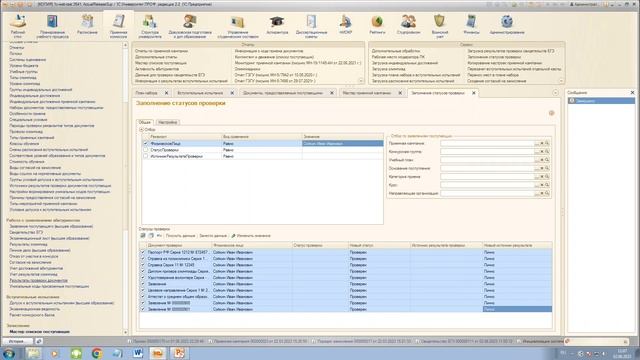Open the Рейтинги section
Screen dimensions: 640x360
coord(377,24)
